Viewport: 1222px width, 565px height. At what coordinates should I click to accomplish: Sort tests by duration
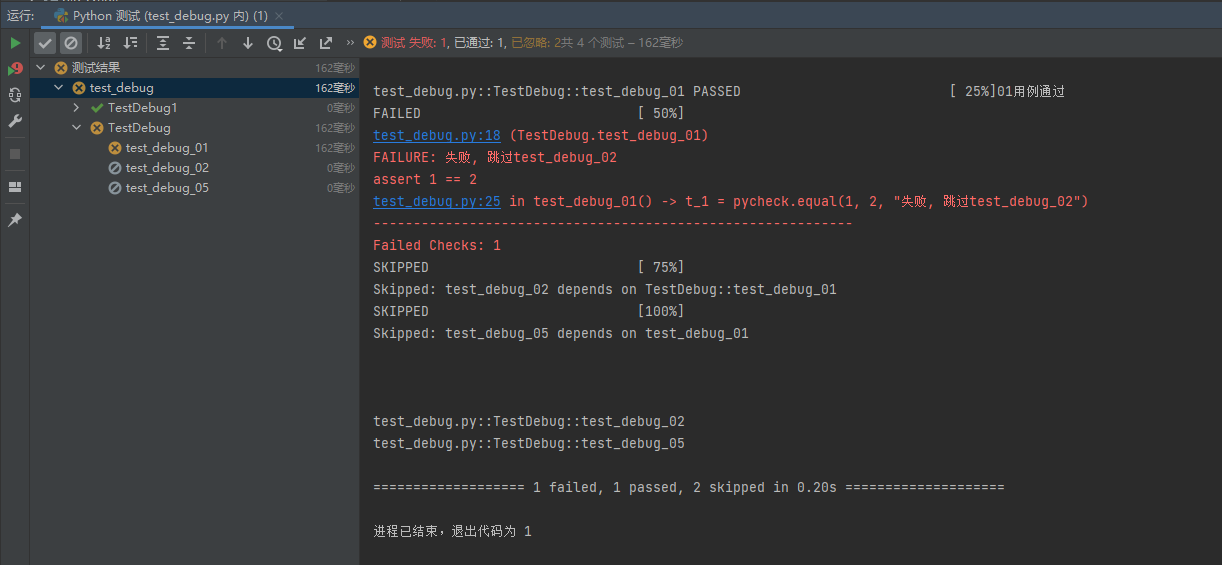pos(130,43)
